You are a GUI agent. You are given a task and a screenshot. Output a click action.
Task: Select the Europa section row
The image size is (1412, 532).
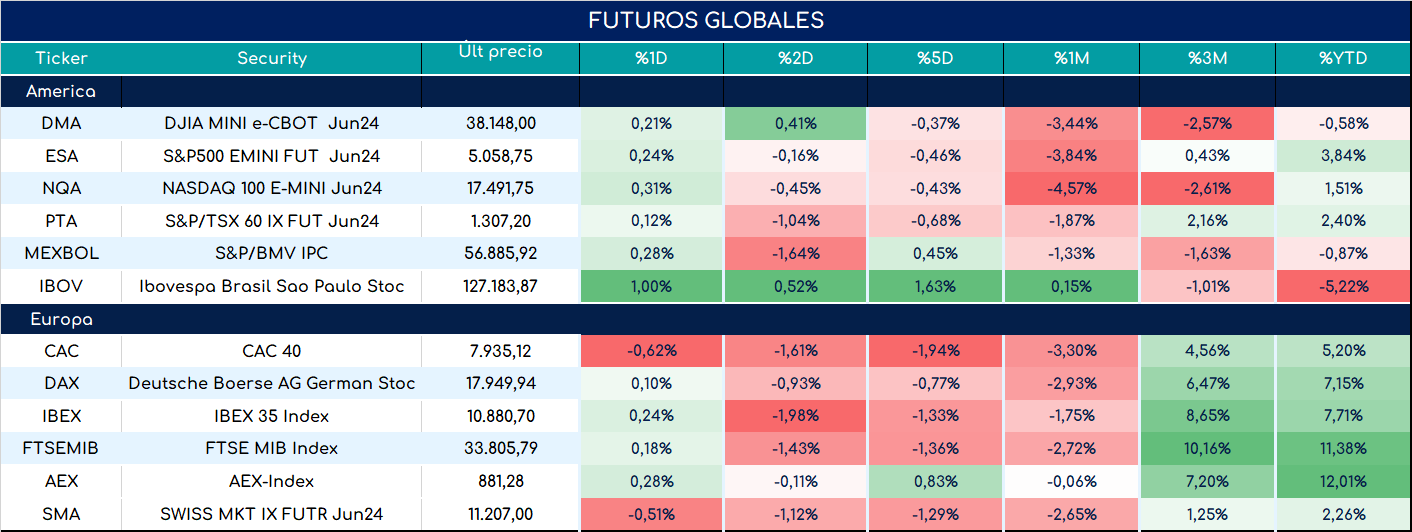(706, 320)
